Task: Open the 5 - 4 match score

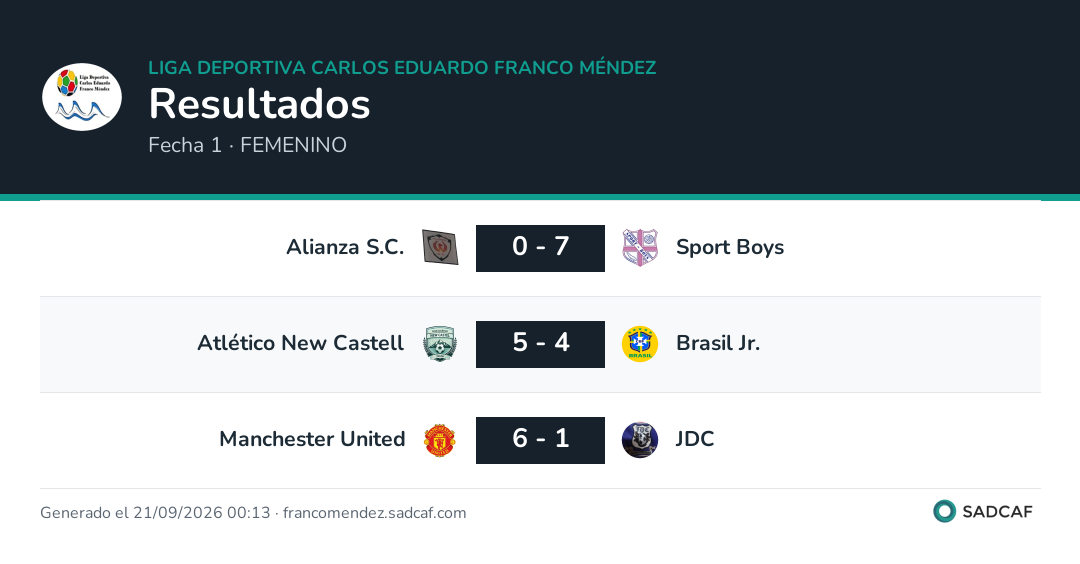Action: click(540, 344)
